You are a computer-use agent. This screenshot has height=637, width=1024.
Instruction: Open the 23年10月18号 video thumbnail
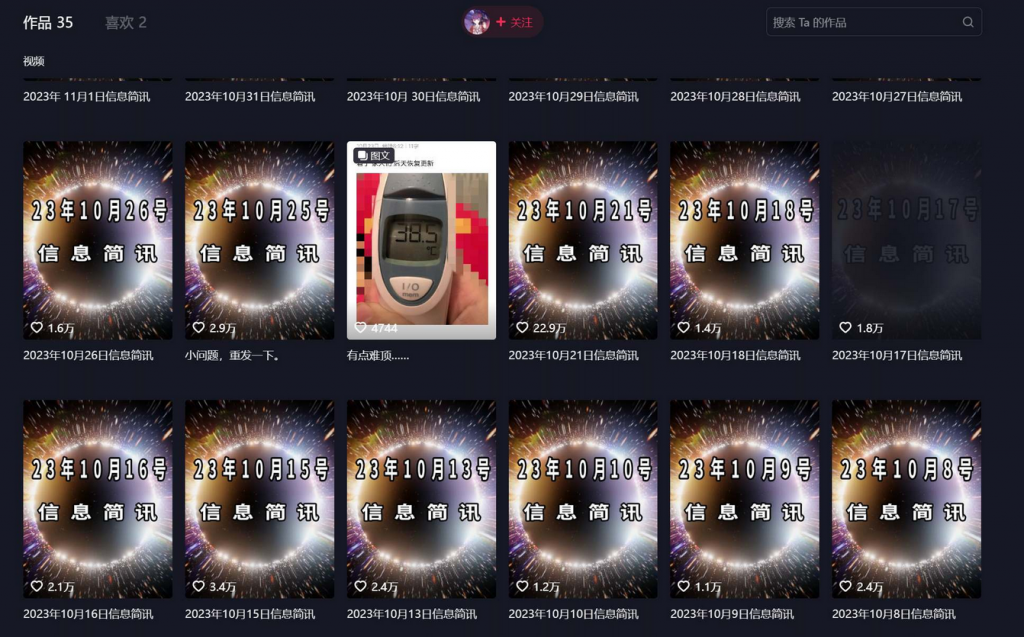coord(744,240)
